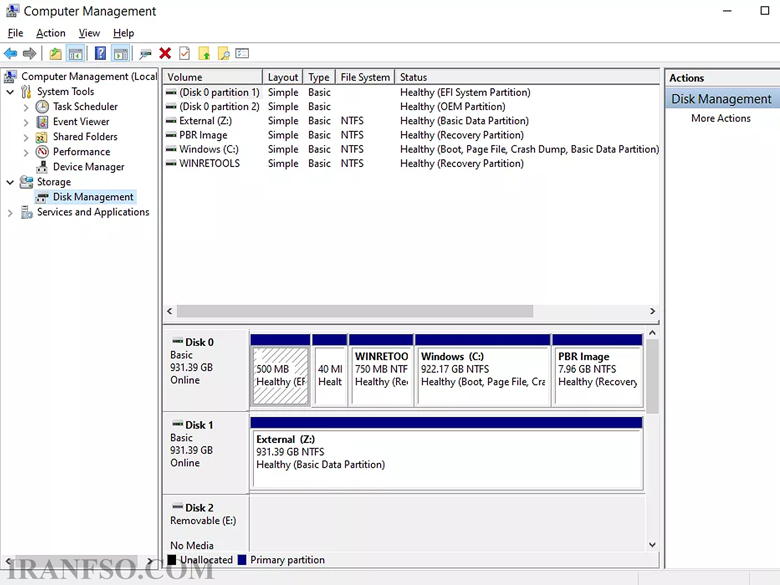Select the Device Manager icon in tree
The height and width of the screenshot is (585, 780).
[42, 167]
